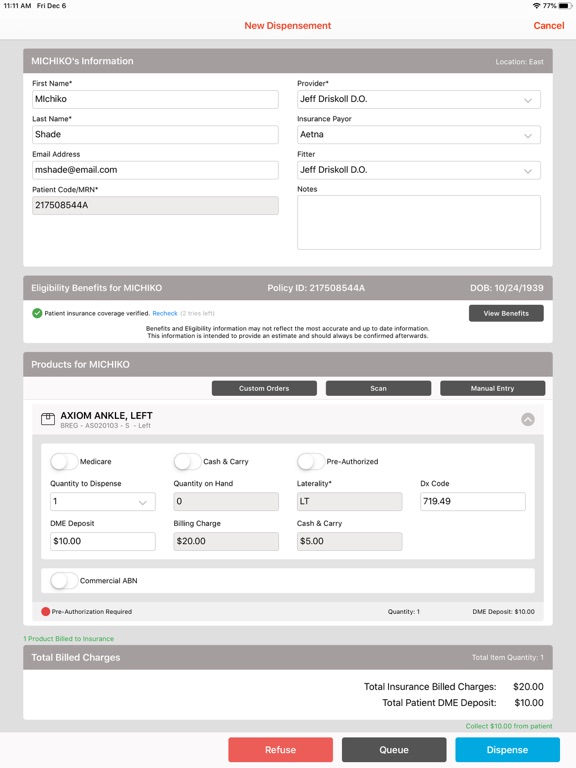Turn on the Cash & Carry switch
The image size is (576, 768).
pos(187,461)
